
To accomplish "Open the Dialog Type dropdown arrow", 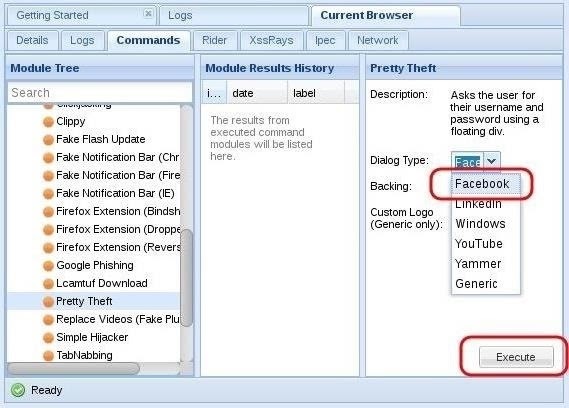I will 492,160.
